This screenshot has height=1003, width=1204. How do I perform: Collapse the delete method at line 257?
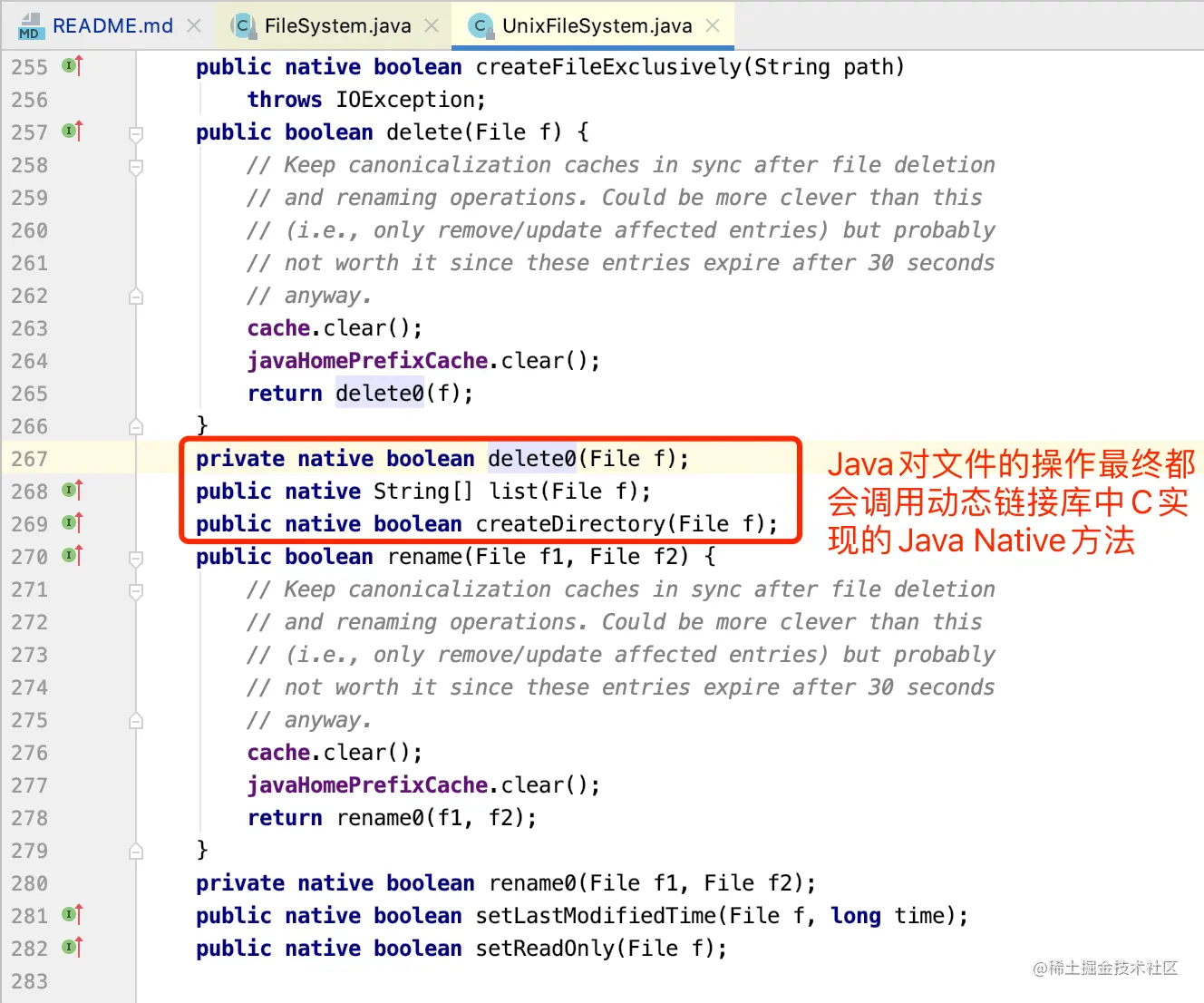coord(136,134)
